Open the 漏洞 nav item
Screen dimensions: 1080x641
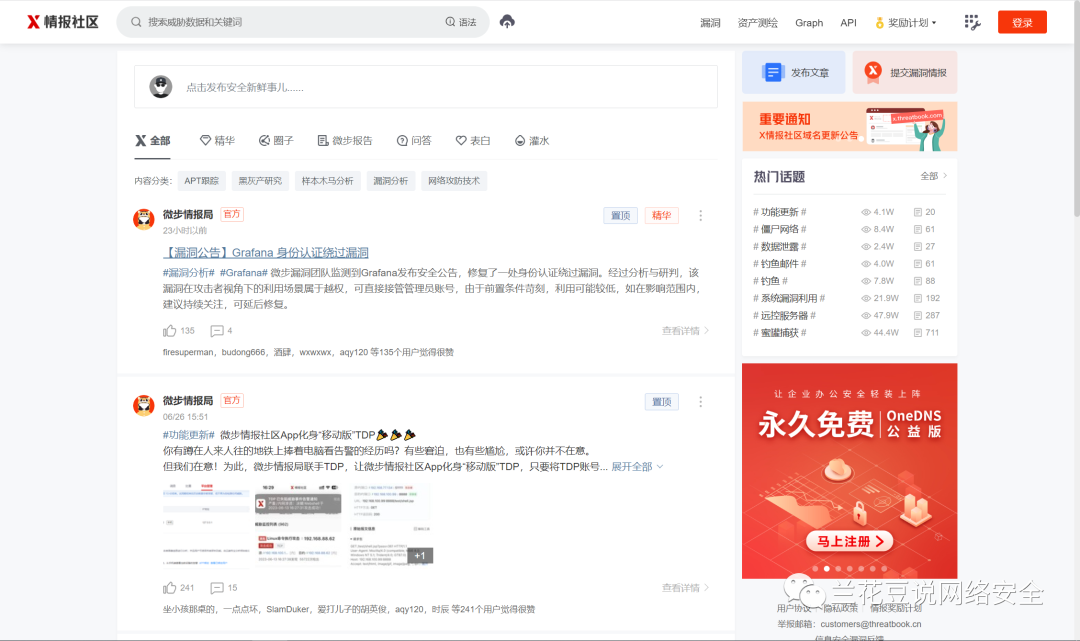[x=710, y=23]
